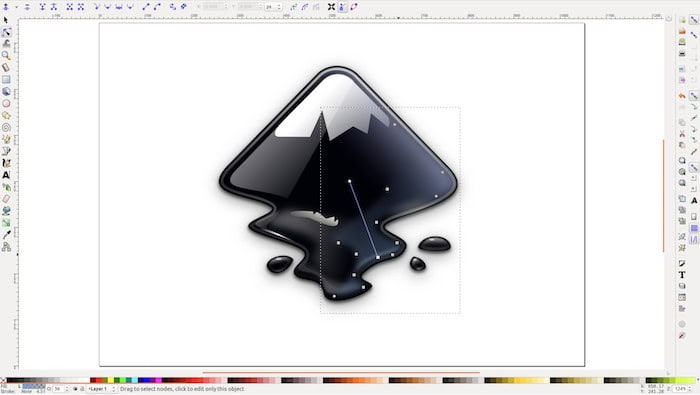This screenshot has height=395, width=700.
Task: Select the Star/Polygon tool
Action: pyautogui.click(x=6, y=116)
